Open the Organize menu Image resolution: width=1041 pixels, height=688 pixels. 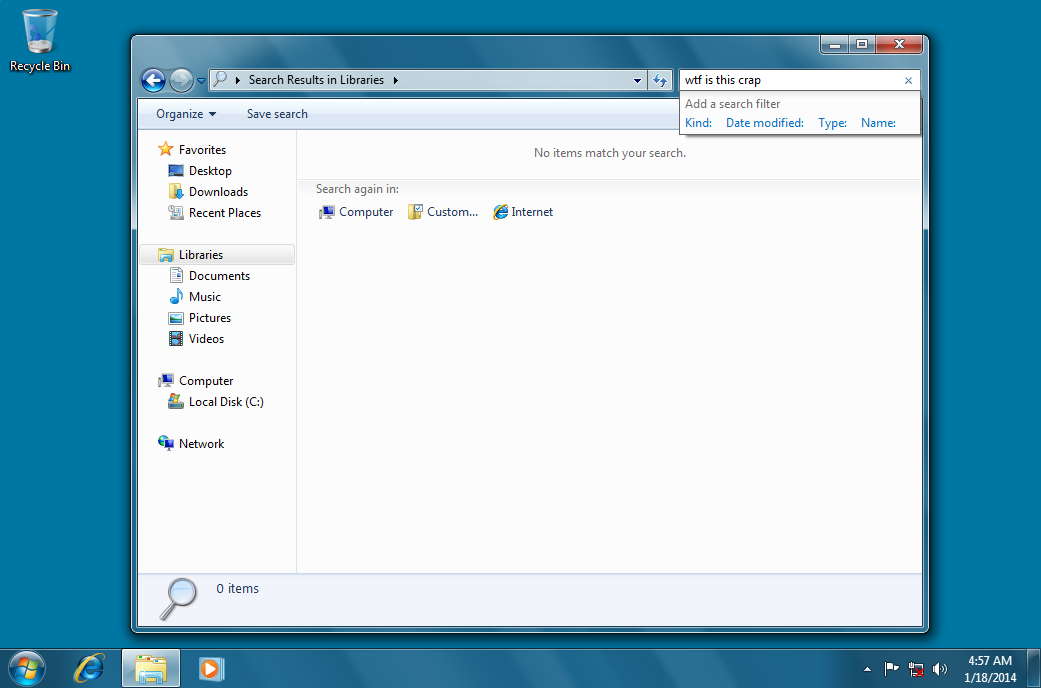coord(186,114)
